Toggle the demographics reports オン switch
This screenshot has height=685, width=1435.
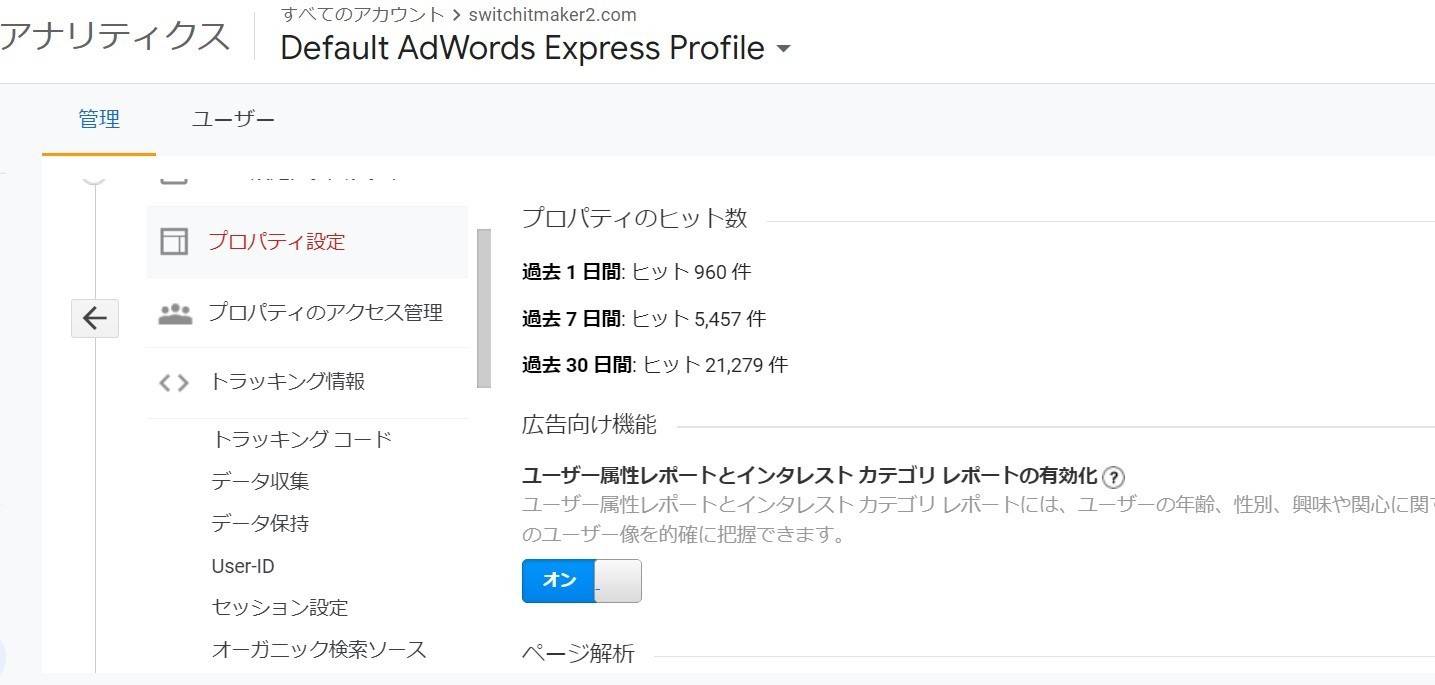click(x=582, y=581)
